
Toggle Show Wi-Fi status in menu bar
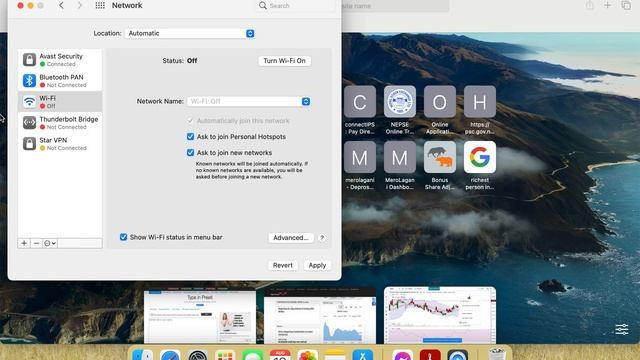pyautogui.click(x=123, y=237)
